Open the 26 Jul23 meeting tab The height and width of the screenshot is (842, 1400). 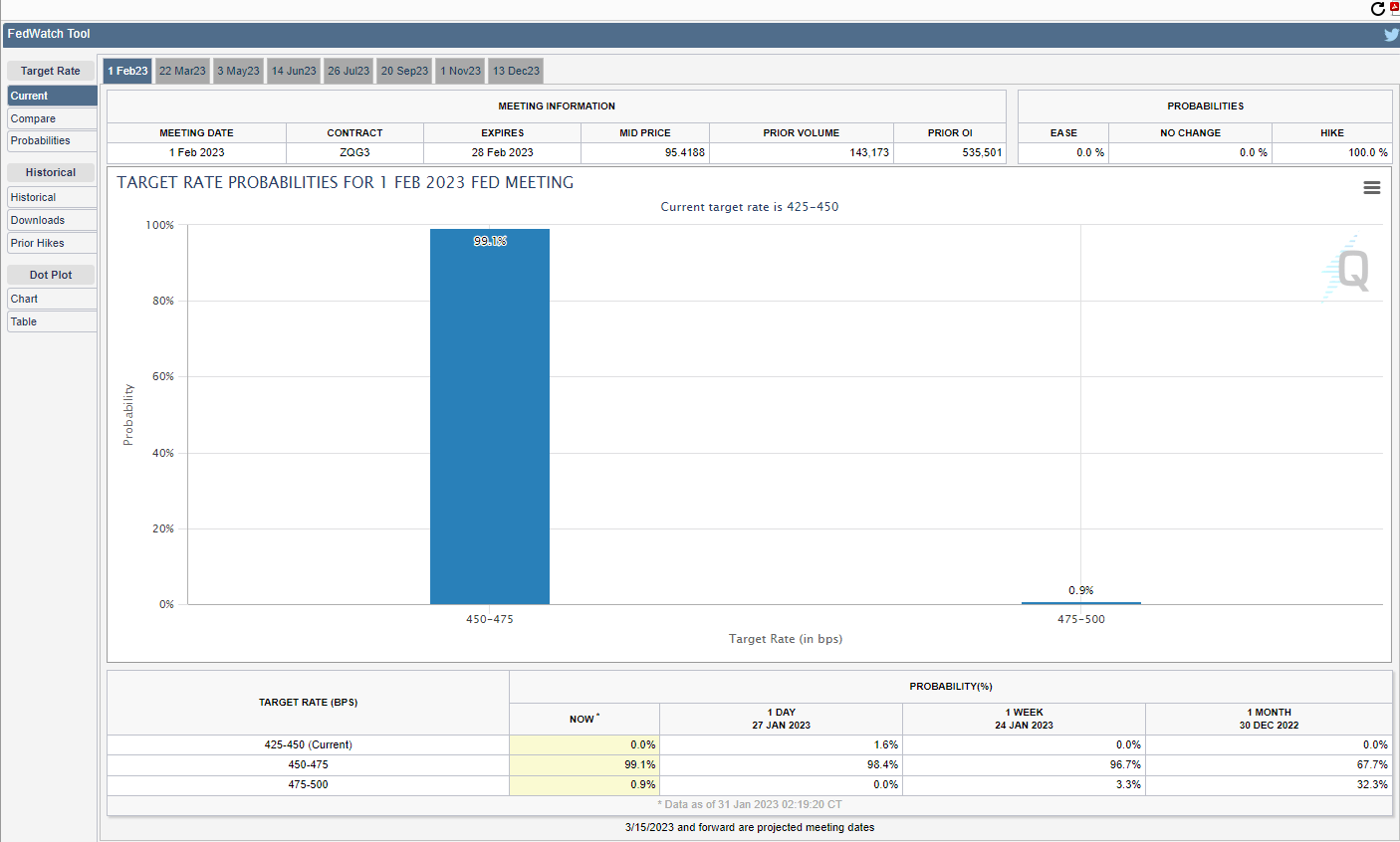tap(349, 71)
